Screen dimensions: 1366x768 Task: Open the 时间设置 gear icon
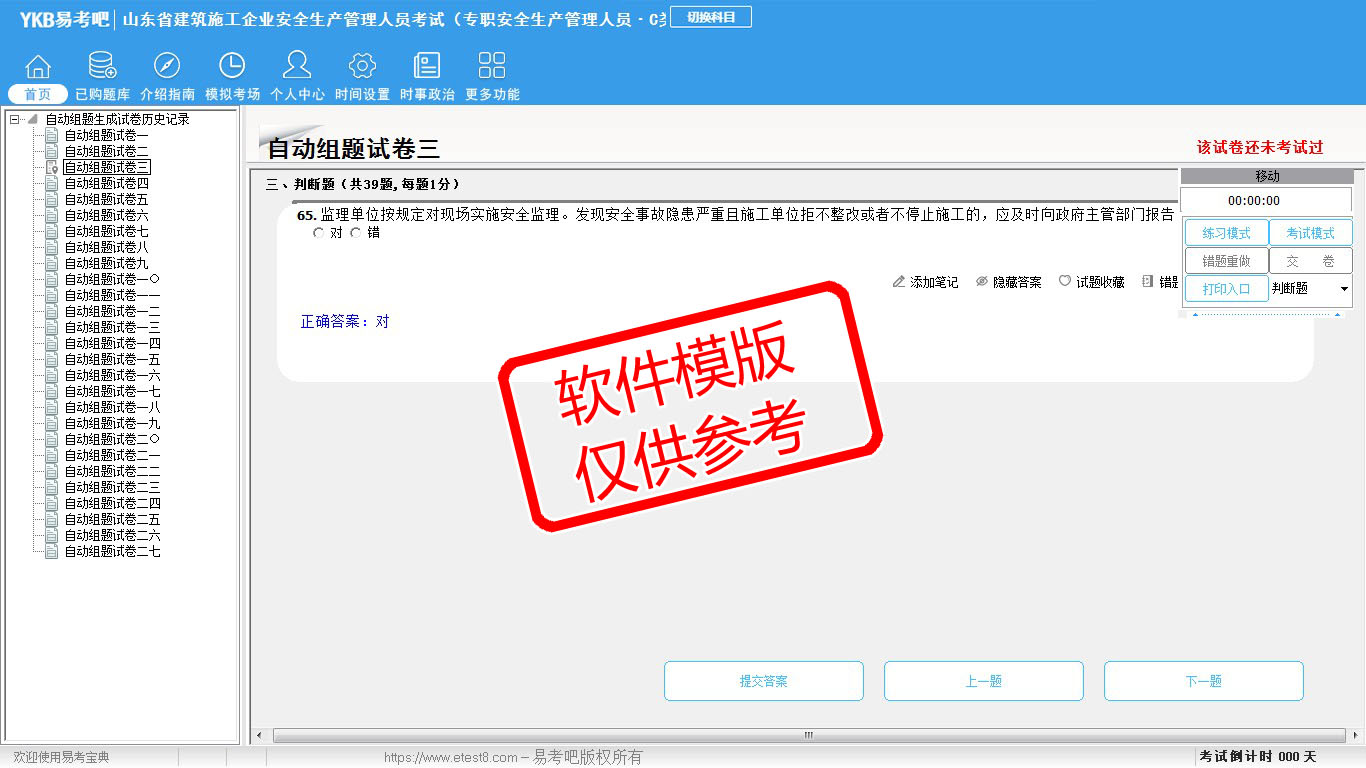[x=362, y=67]
